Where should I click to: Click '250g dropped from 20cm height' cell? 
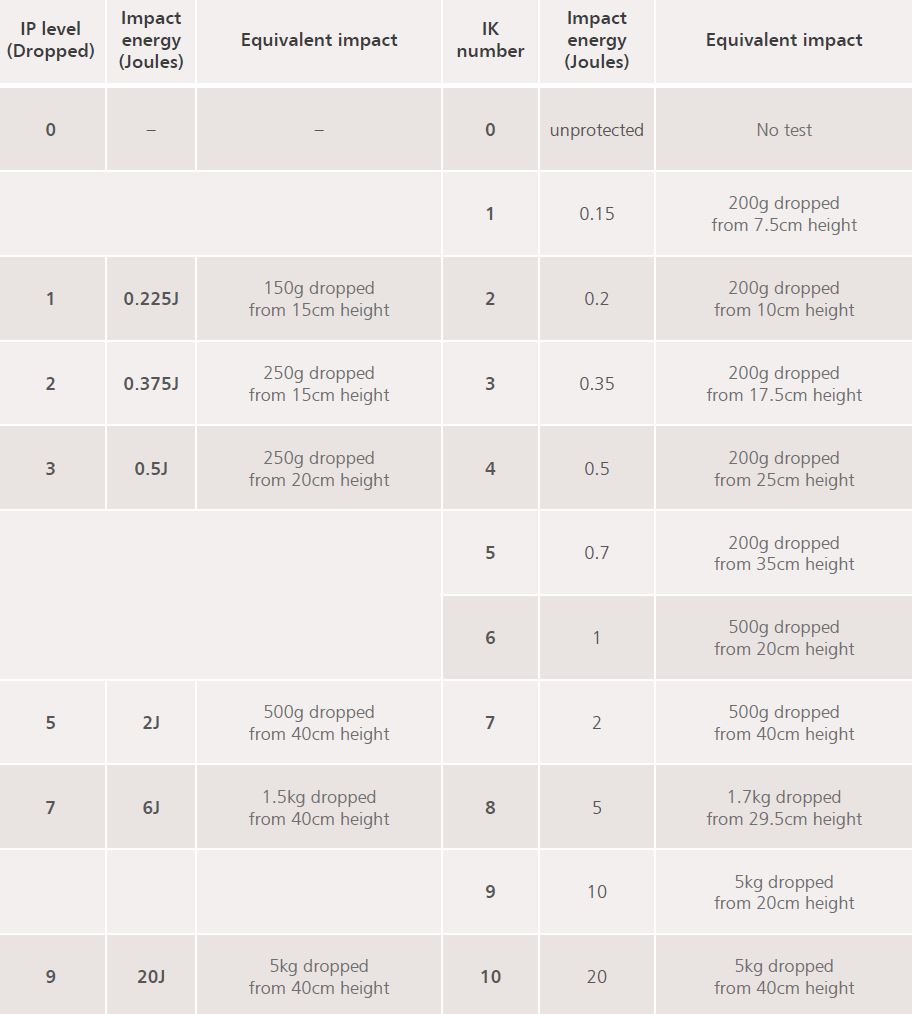(319, 469)
